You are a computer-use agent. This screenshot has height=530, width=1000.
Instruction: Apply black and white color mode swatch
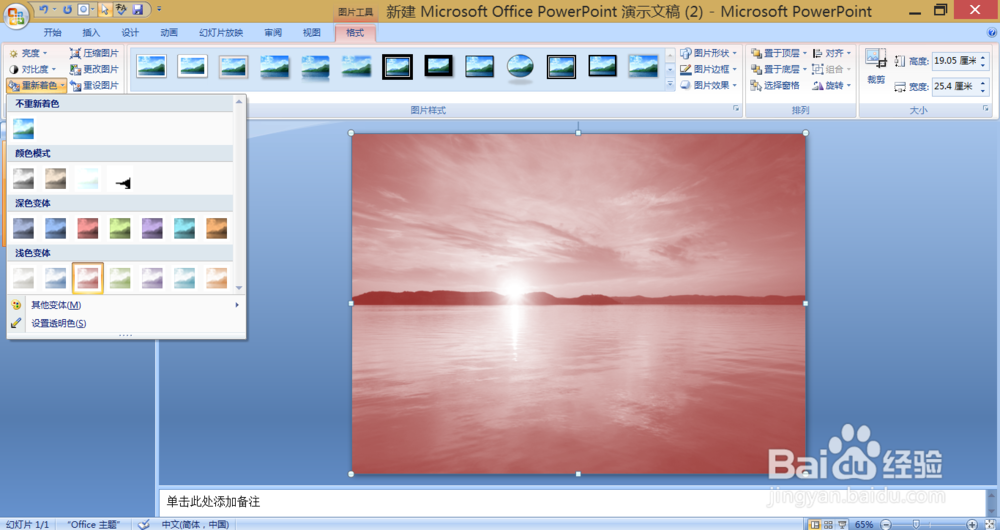[x=120, y=178]
